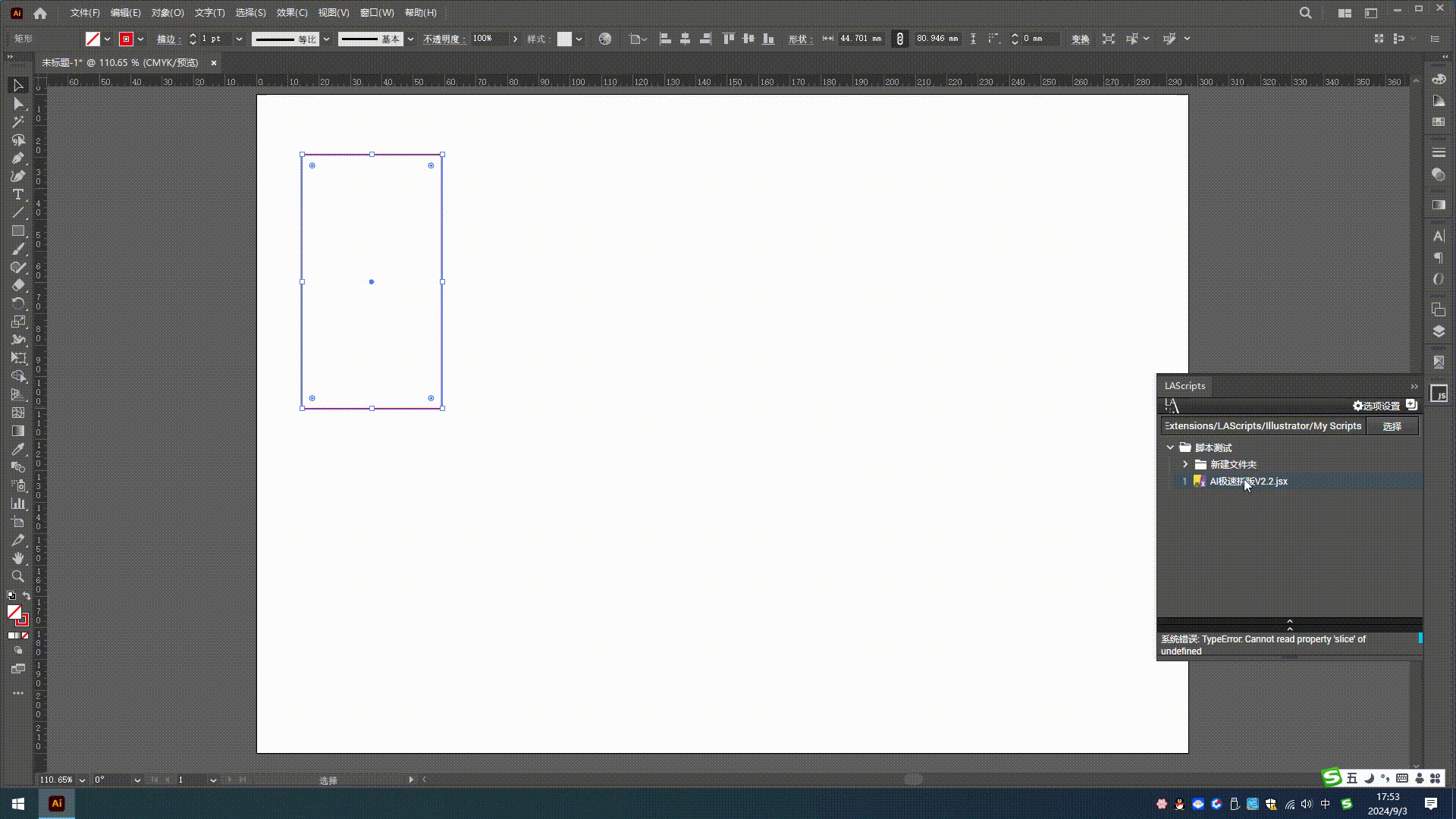Go to Illustrator Home screen icon
Screen dimensions: 1456x819
pyautogui.click(x=40, y=13)
